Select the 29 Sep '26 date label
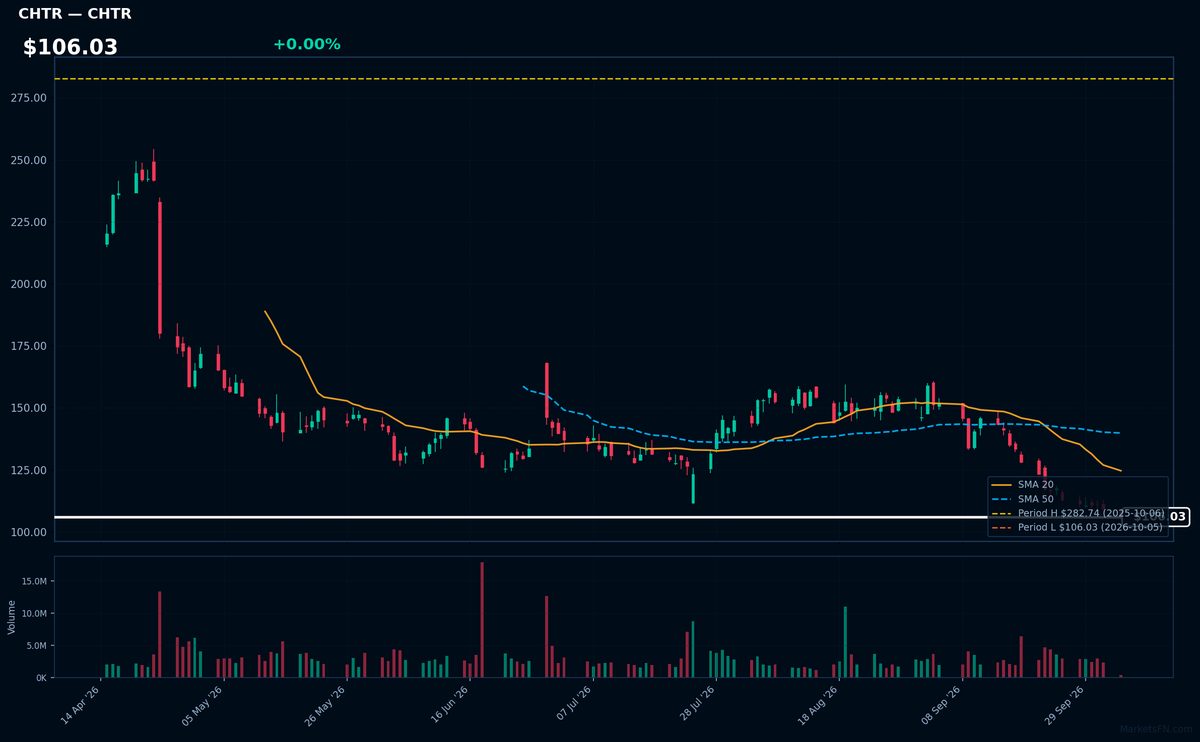 (x=1064, y=705)
